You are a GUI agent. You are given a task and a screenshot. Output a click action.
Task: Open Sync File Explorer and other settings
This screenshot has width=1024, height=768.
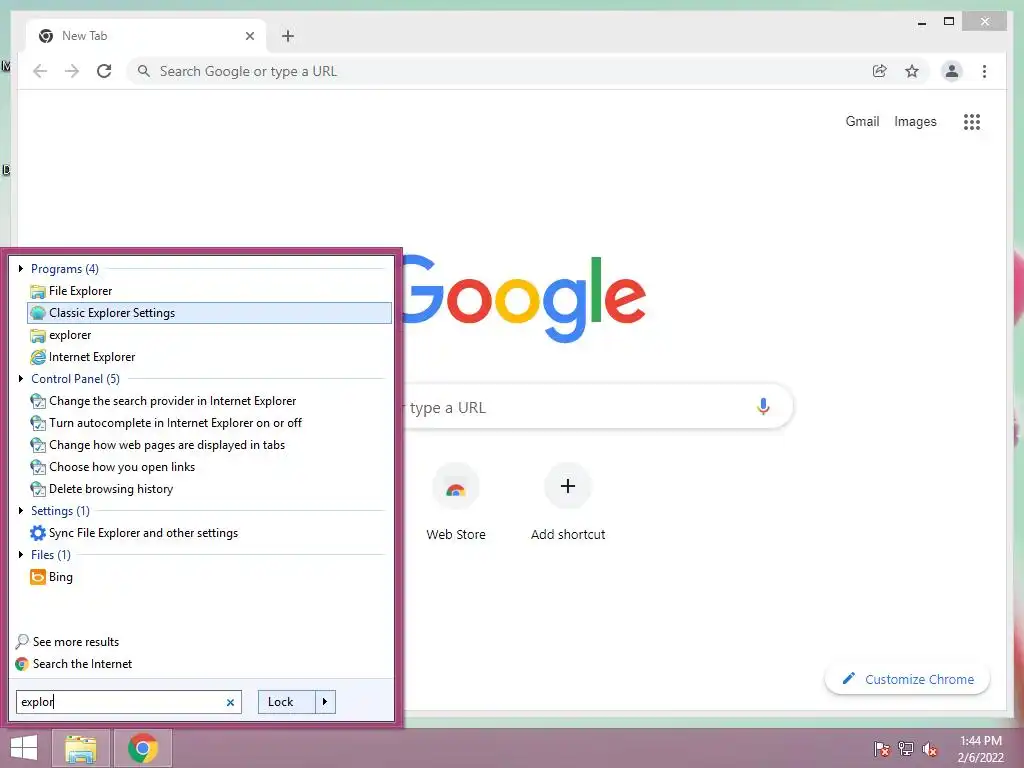(209, 533)
